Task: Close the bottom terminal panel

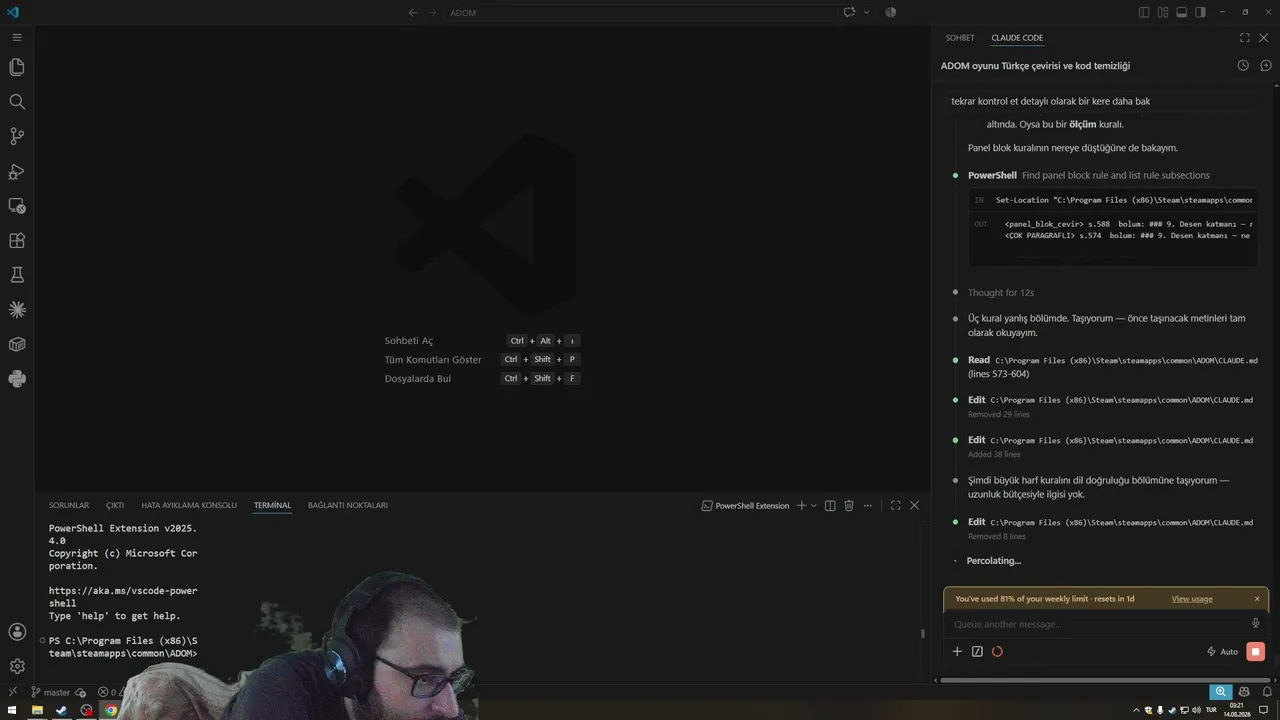Action: pos(914,506)
